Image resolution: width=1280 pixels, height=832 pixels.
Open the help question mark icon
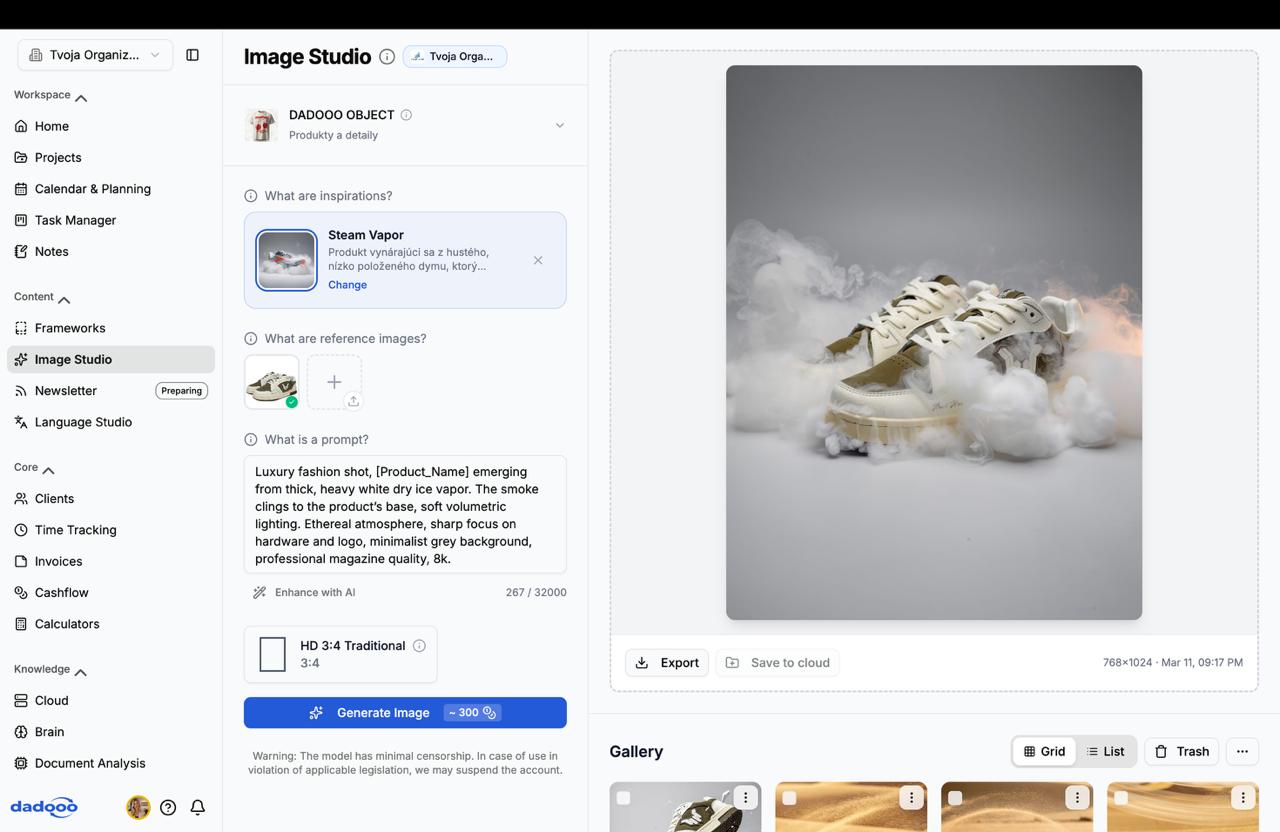coord(168,807)
